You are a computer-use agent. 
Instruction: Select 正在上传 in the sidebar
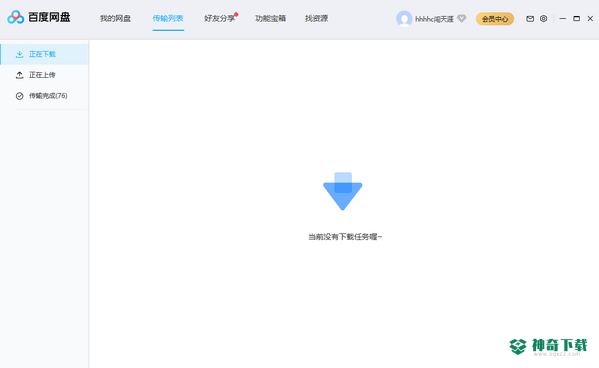click(45, 75)
